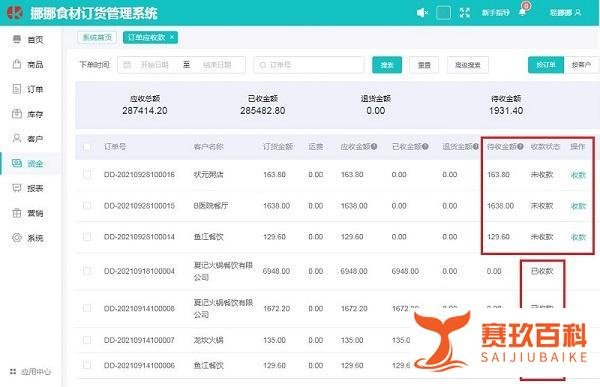
Task: Click the app logo icon
Action: tap(15, 13)
